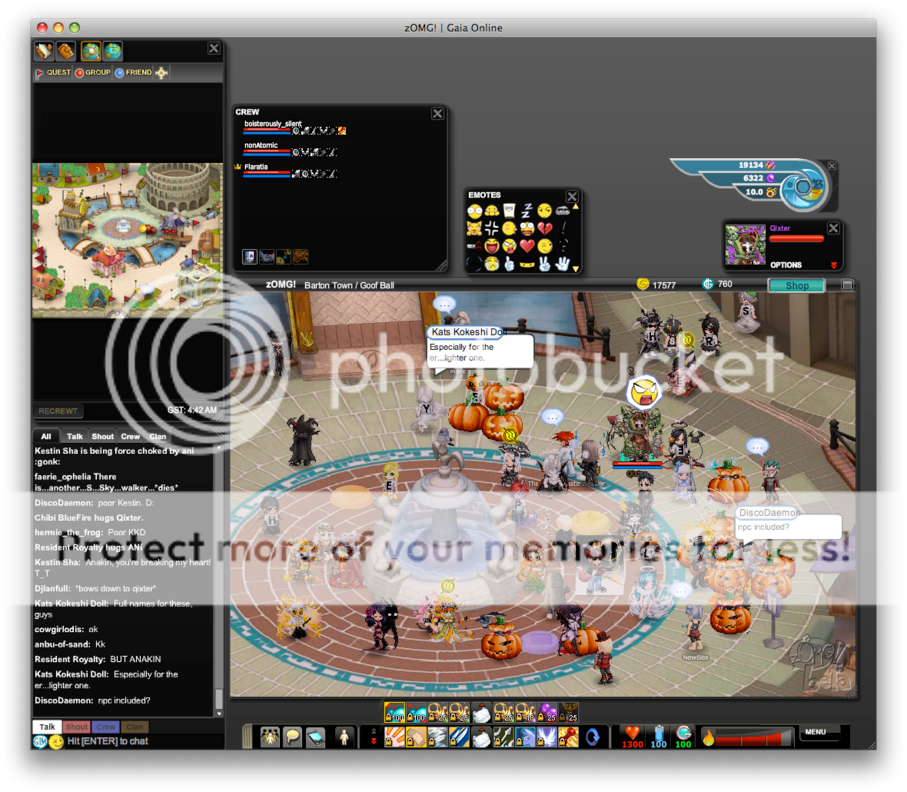
Task: Center map with the yellow crosshair icon
Action: pos(162,73)
